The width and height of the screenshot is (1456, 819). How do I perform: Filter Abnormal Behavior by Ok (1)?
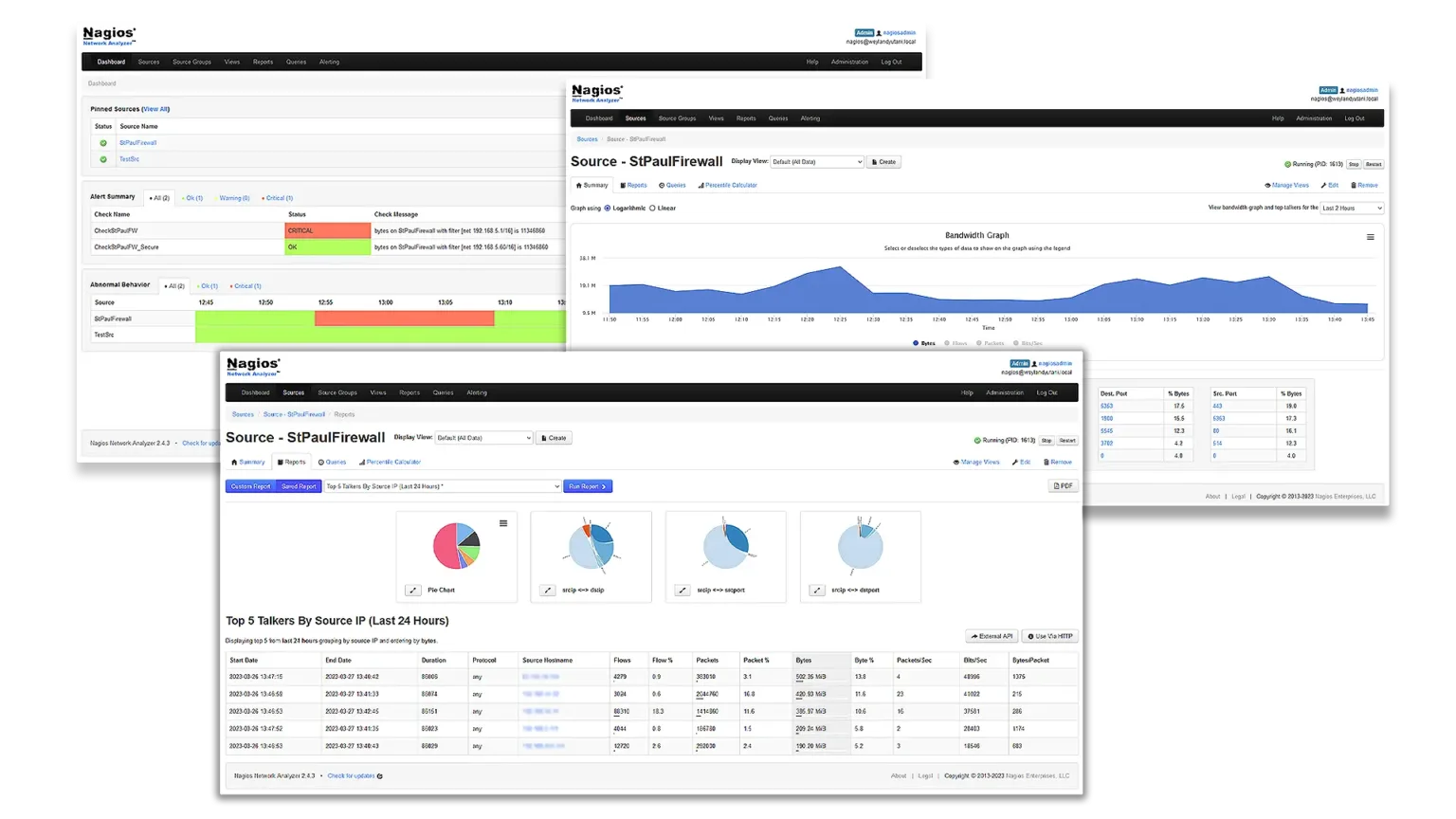coord(208,285)
